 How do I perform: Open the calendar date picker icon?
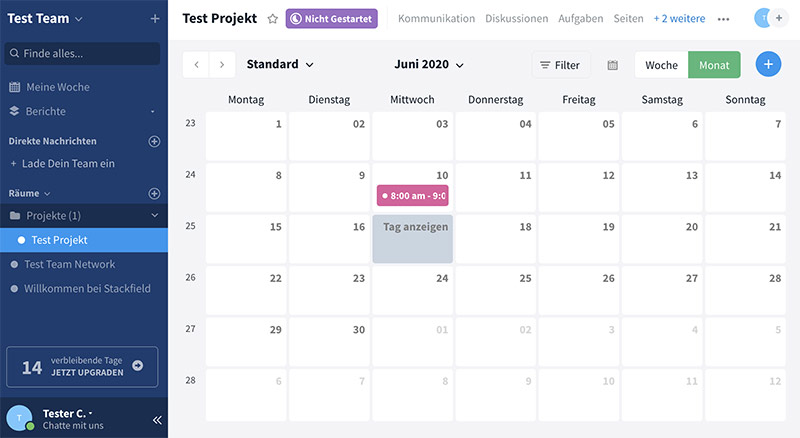(x=613, y=65)
